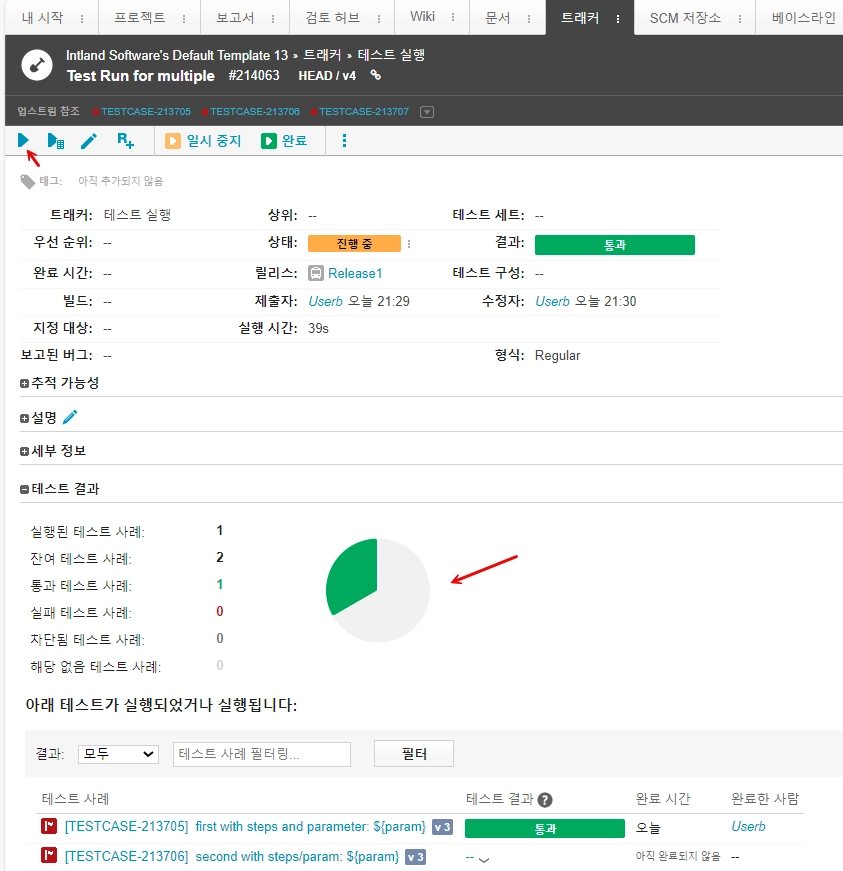Open the 프로젝트 tab's three-dot menu
Screen dimensions: 843x871
[x=184, y=19]
